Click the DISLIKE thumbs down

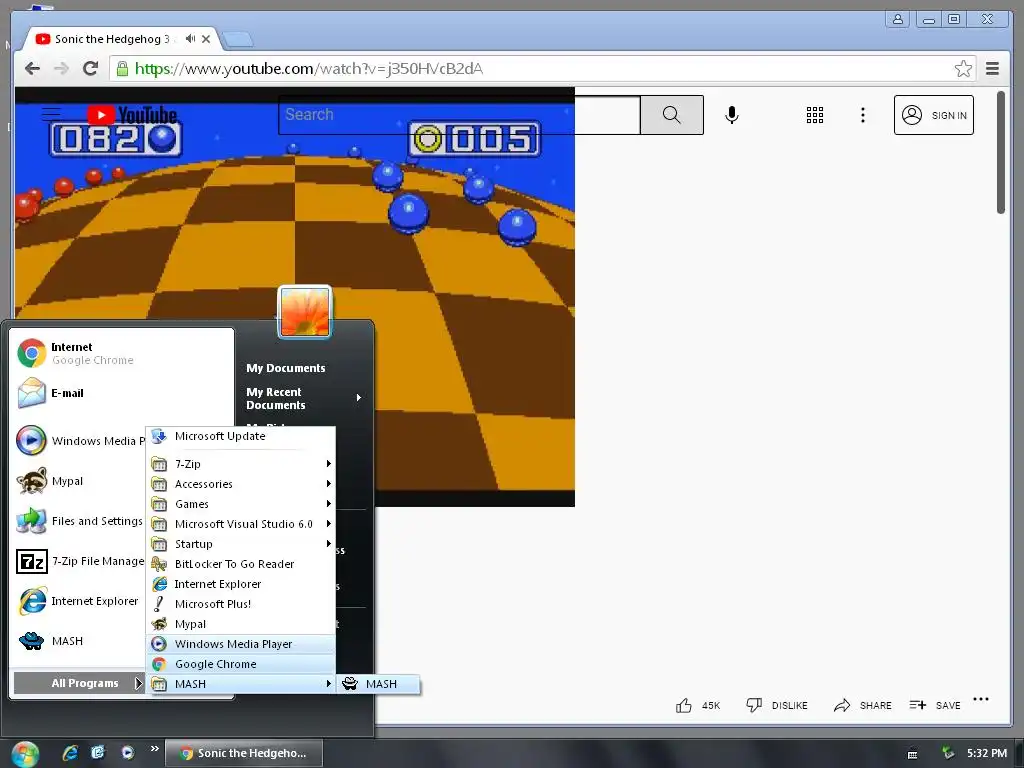coord(777,705)
